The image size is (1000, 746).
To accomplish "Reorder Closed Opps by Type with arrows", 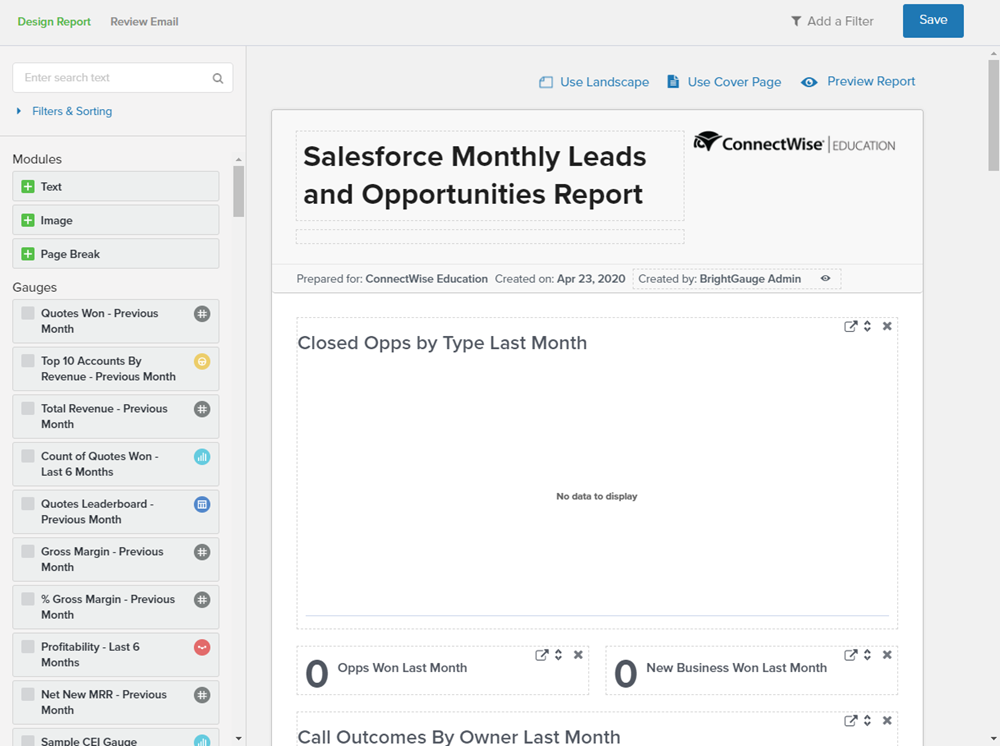I will [x=867, y=326].
